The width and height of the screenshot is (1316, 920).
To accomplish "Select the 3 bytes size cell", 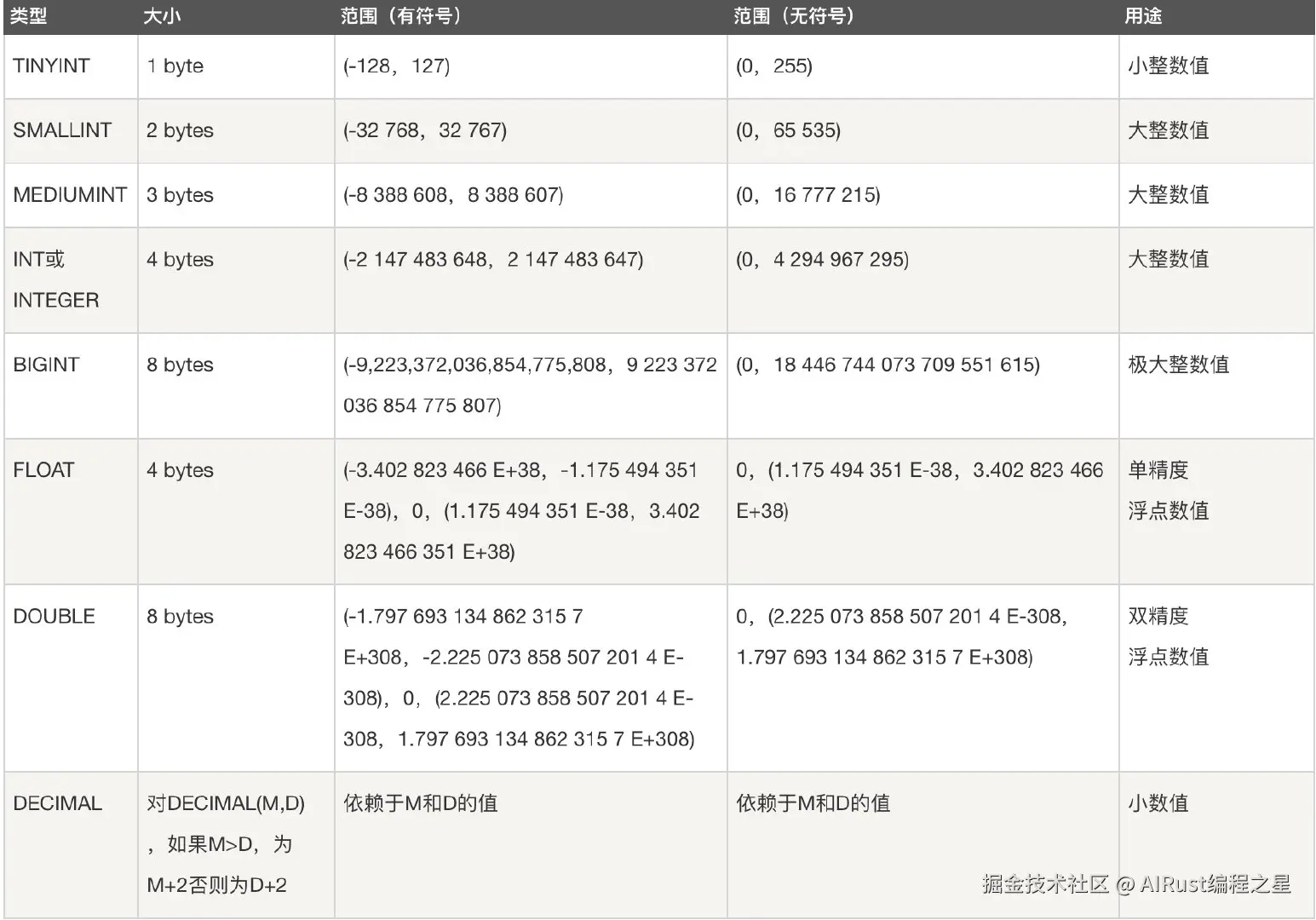I will click(x=236, y=195).
